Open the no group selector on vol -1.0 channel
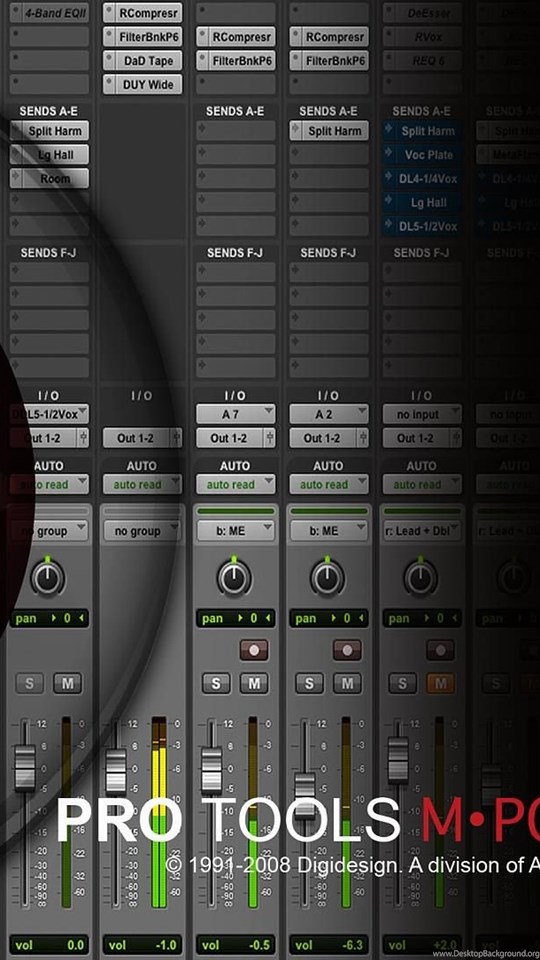The image size is (540, 960). click(x=142, y=531)
